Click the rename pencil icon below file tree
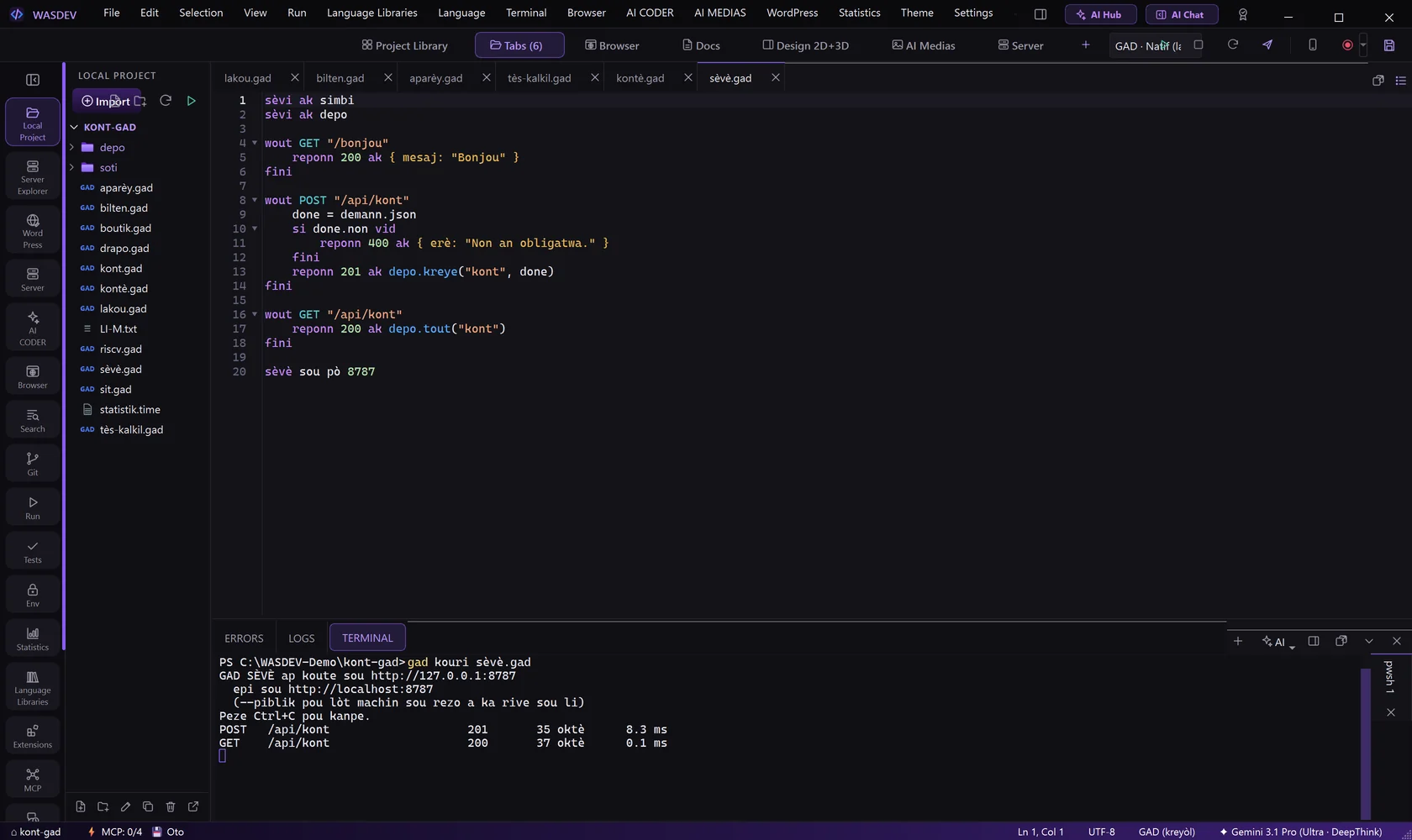 click(x=125, y=806)
